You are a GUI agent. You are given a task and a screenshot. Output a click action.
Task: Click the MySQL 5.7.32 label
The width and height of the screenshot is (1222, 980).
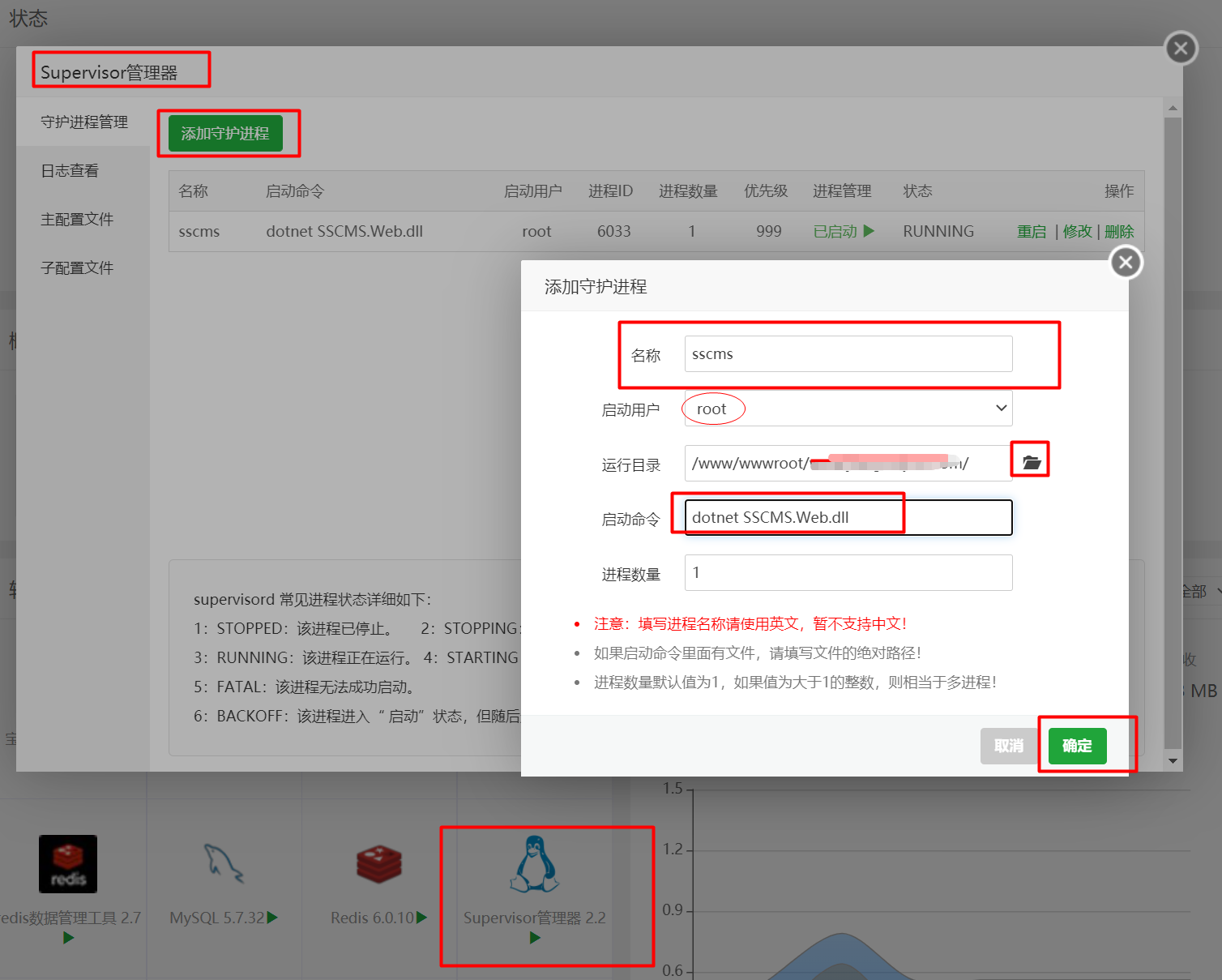tap(216, 918)
